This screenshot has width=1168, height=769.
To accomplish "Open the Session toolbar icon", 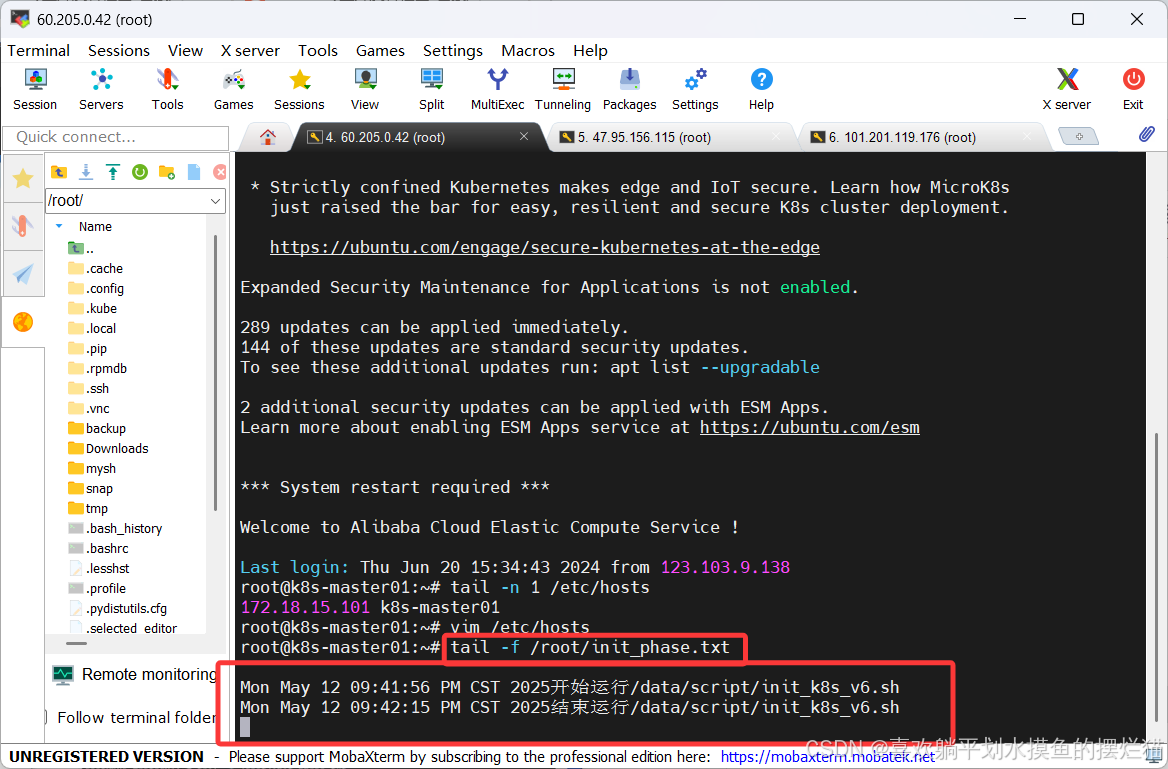I will (x=34, y=89).
